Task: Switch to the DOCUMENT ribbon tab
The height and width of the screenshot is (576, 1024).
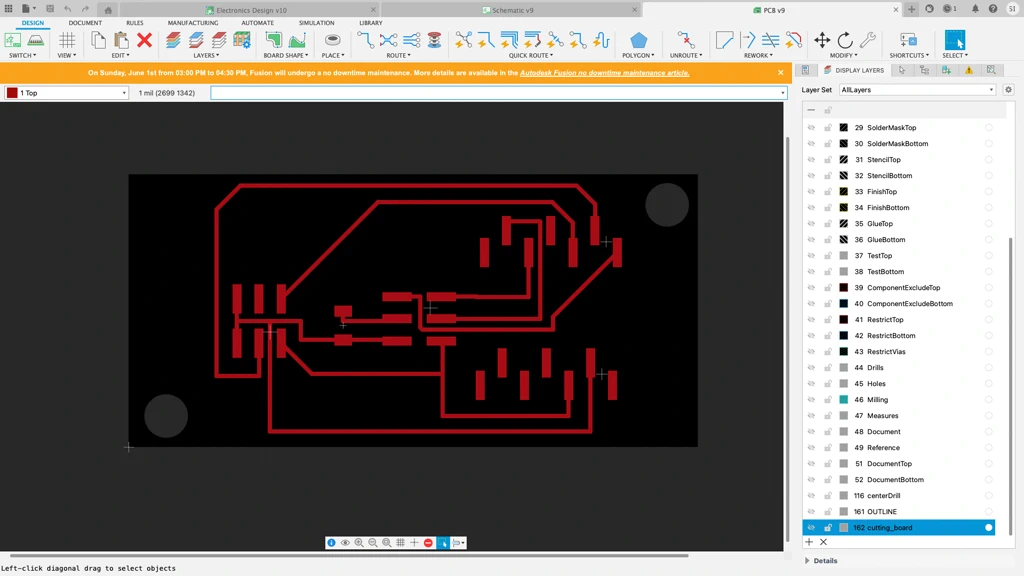Action: click(x=85, y=23)
